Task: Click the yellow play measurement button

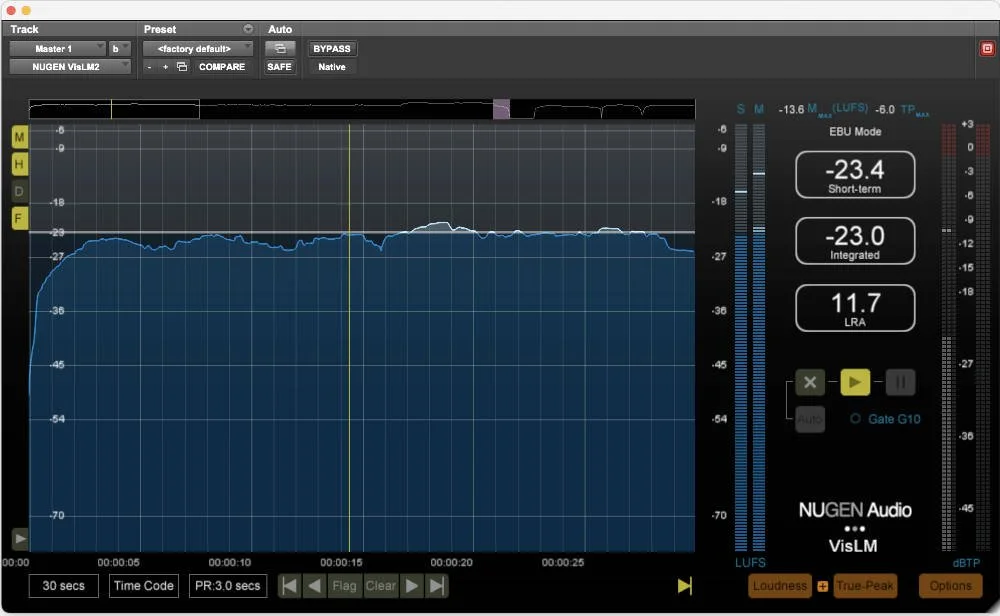Action: (855, 382)
